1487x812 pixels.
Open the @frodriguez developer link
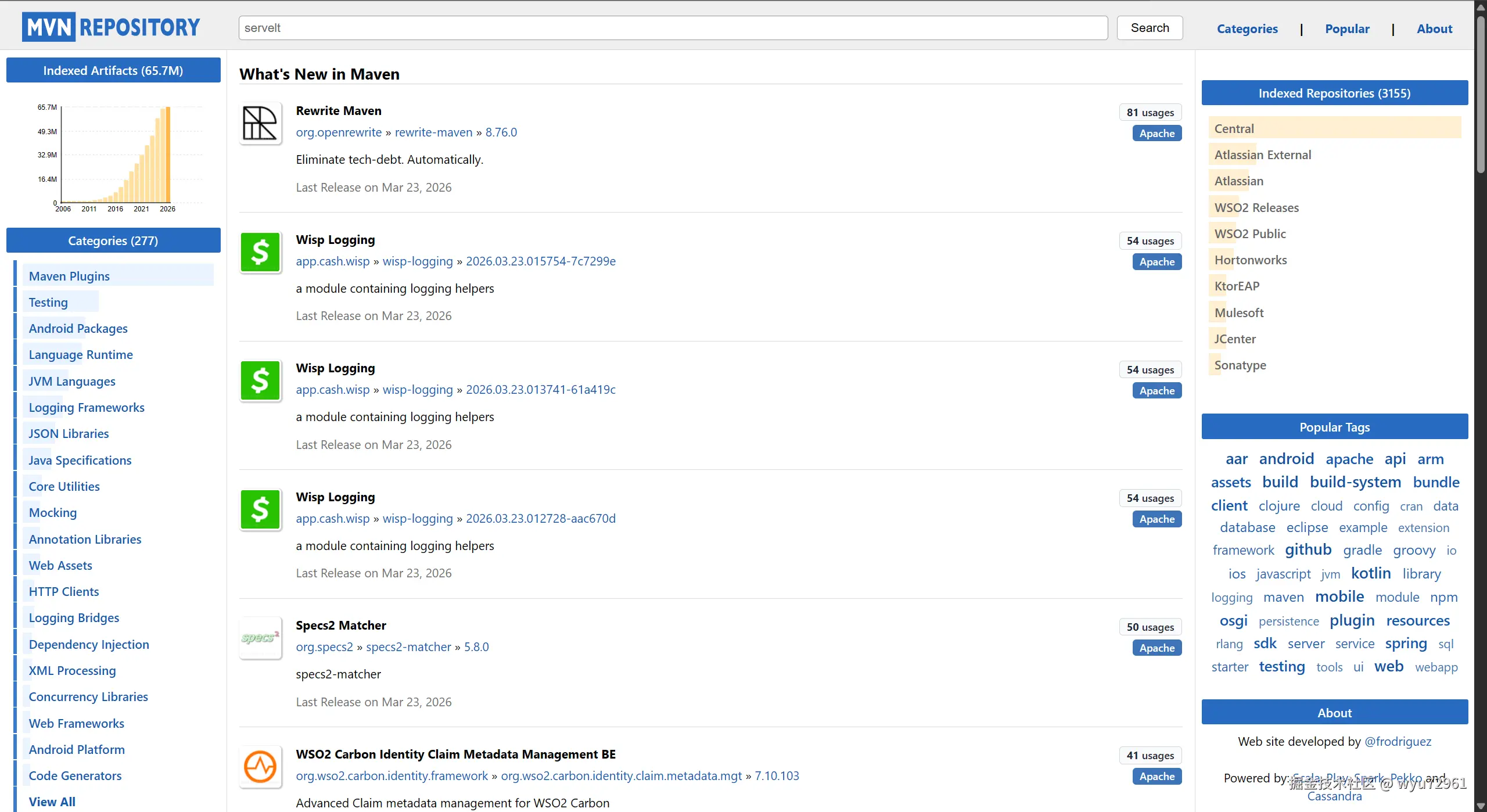coord(1398,741)
